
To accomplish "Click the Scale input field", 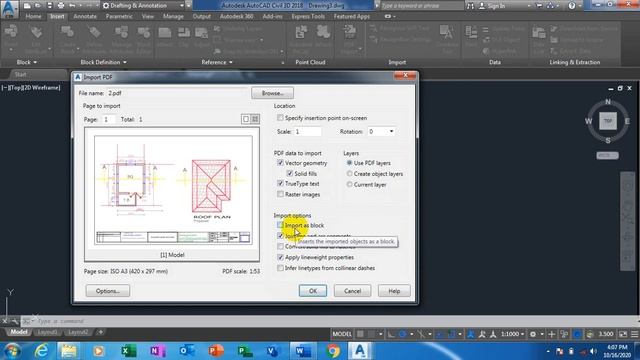I will point(308,131).
